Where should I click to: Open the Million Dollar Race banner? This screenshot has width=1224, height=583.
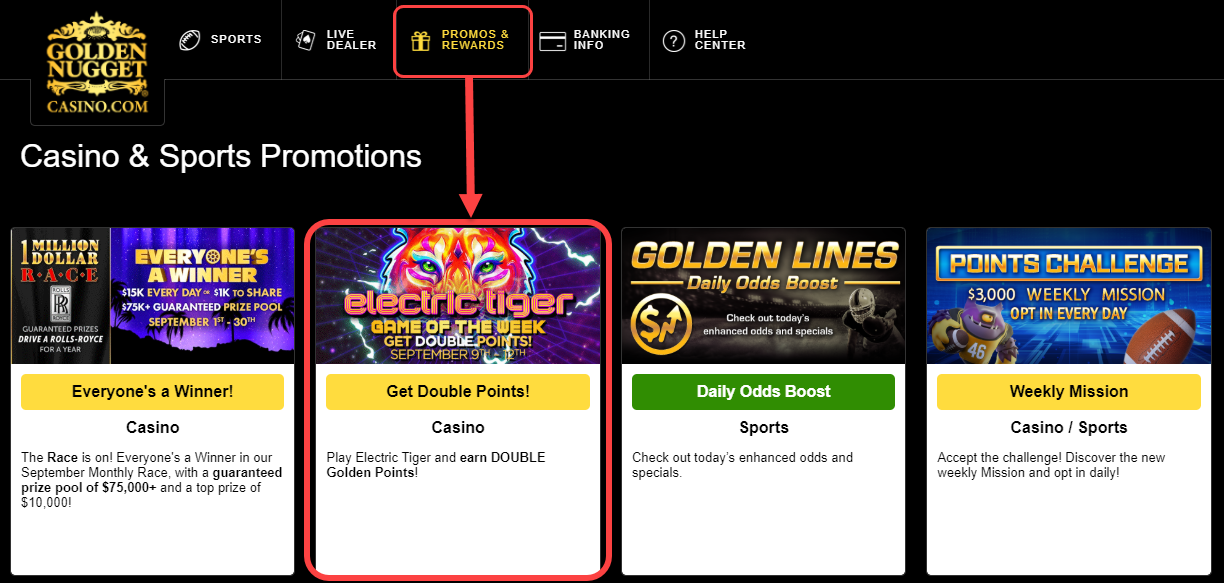[x=153, y=296]
